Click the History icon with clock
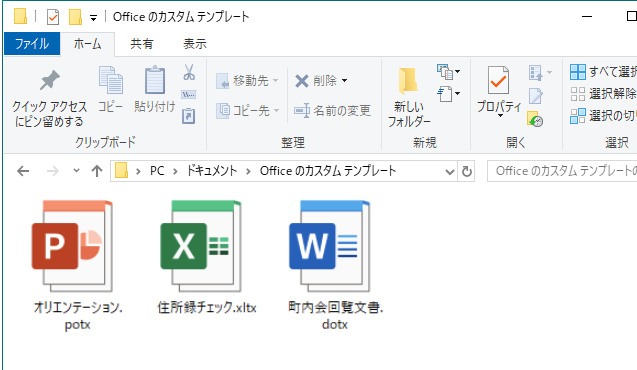Viewport: 637px width, 370px height. 535,119
